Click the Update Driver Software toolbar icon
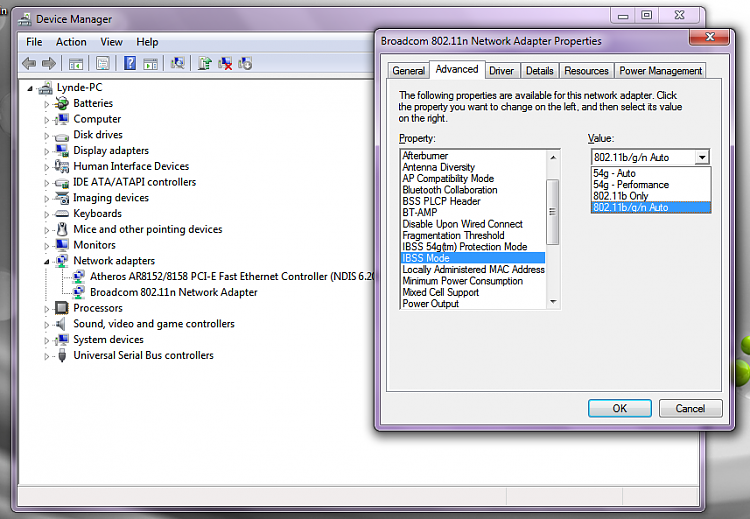The height and width of the screenshot is (519, 750). pyautogui.click(x=205, y=63)
